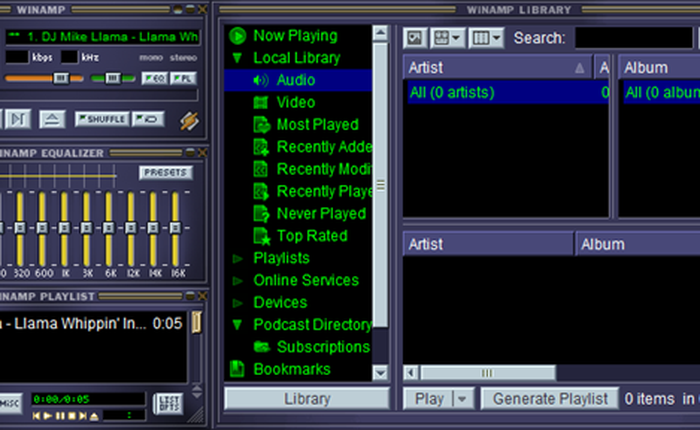Click the horizontal scrollbar left arrow in the track list
This screenshot has height=430, width=700.
(x=411, y=372)
